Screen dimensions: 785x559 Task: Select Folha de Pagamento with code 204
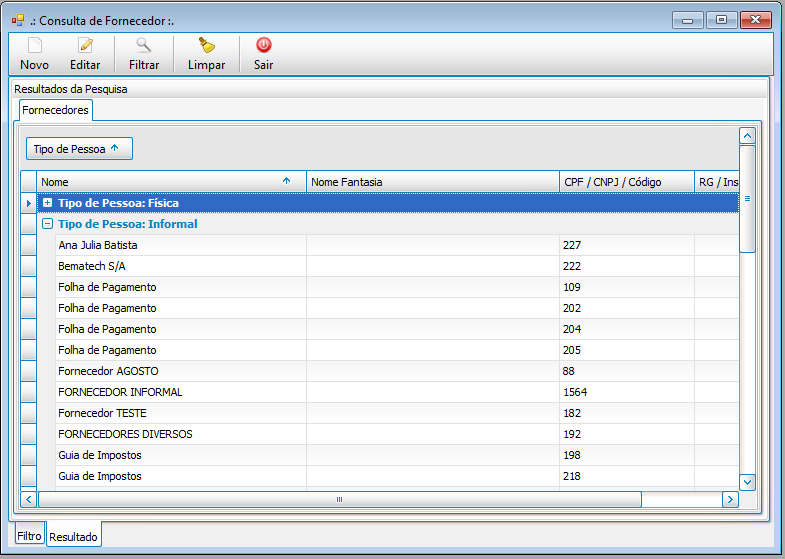[397, 329]
